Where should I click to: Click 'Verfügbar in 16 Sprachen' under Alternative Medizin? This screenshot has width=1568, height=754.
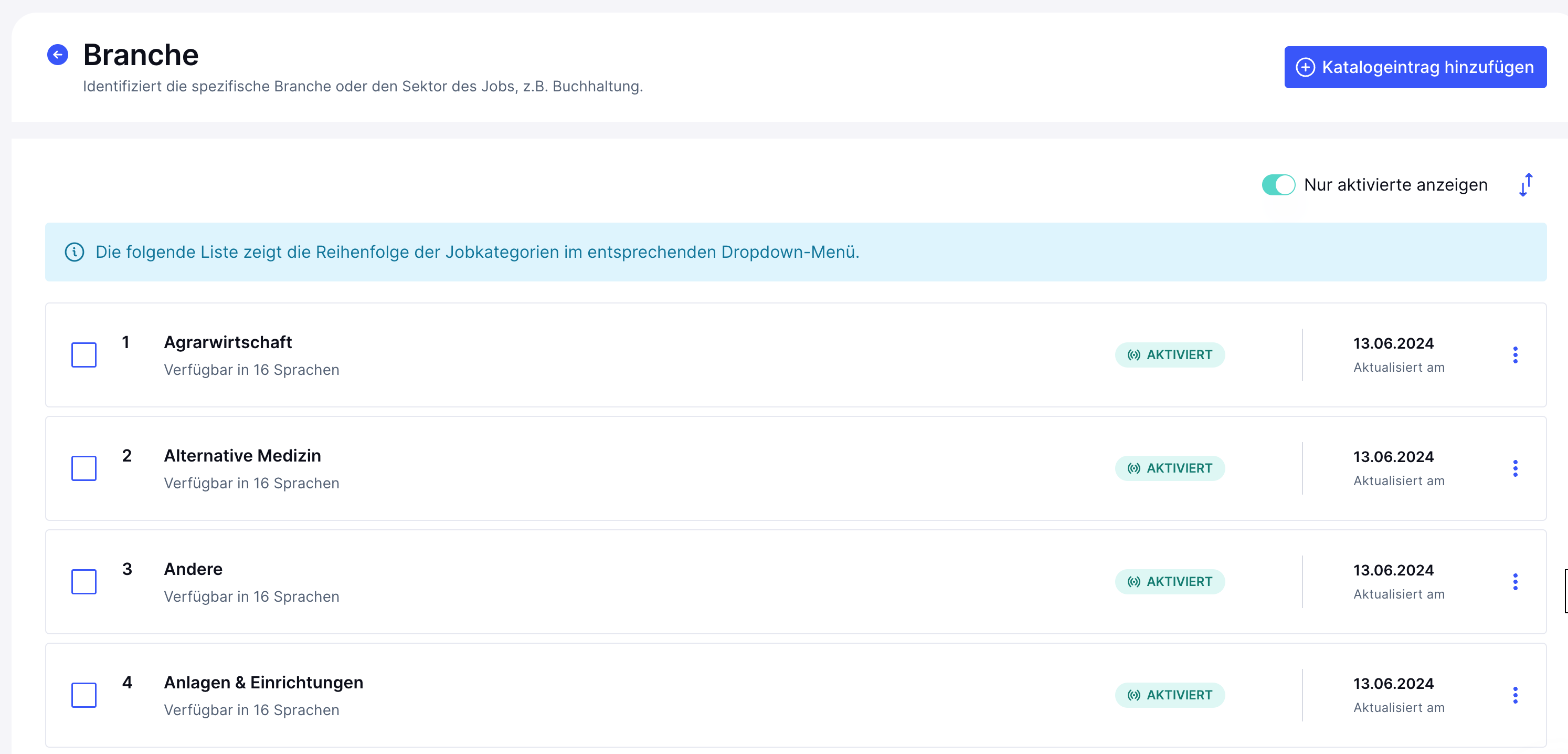pos(251,483)
